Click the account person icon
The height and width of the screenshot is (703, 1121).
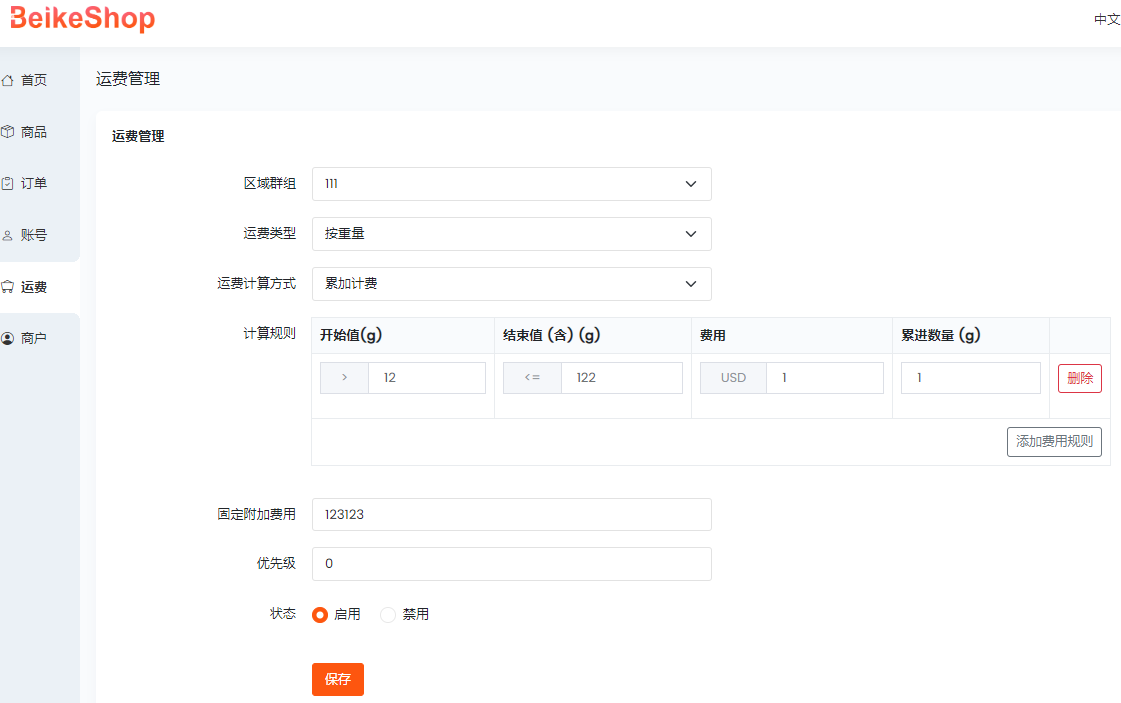click(8, 236)
